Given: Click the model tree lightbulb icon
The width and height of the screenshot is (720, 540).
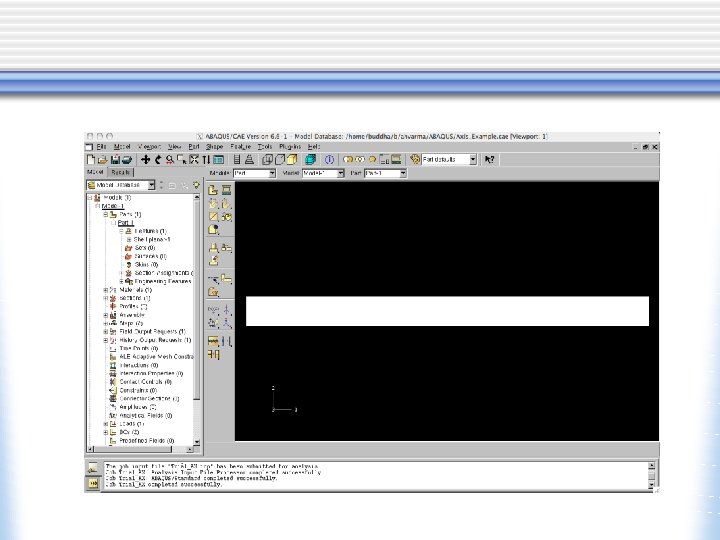Looking at the screenshot, I should [x=197, y=185].
